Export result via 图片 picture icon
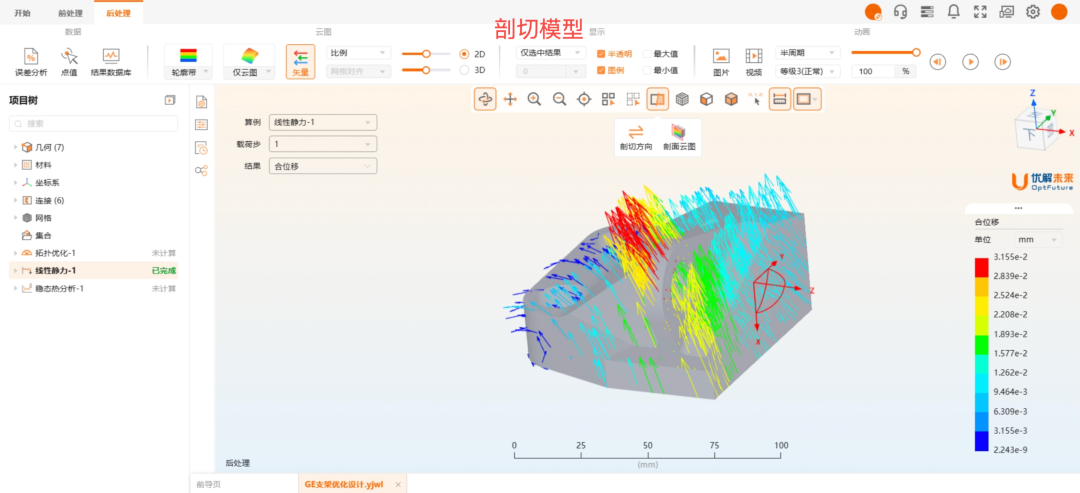The width and height of the screenshot is (1080, 493). (x=721, y=57)
